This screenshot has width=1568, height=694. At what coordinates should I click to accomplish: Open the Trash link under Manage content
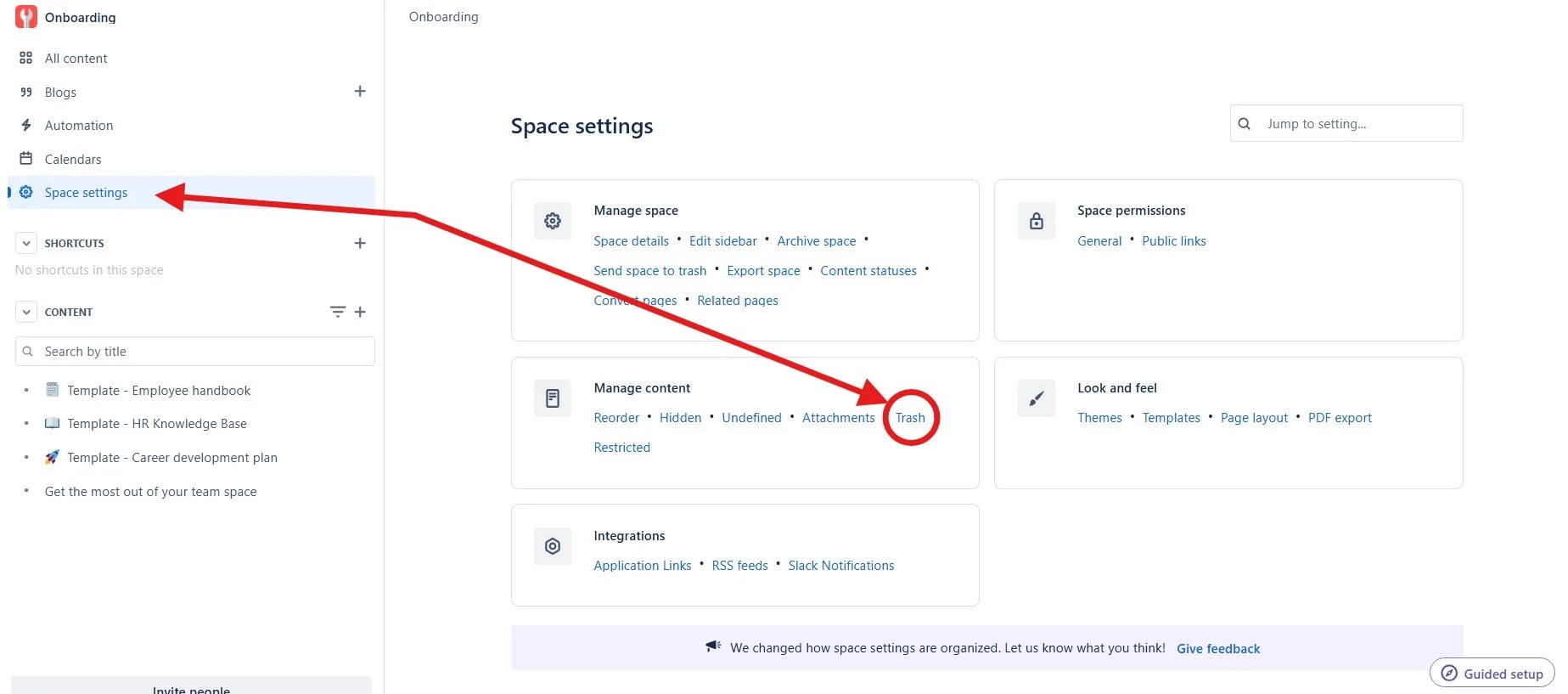[x=910, y=418]
